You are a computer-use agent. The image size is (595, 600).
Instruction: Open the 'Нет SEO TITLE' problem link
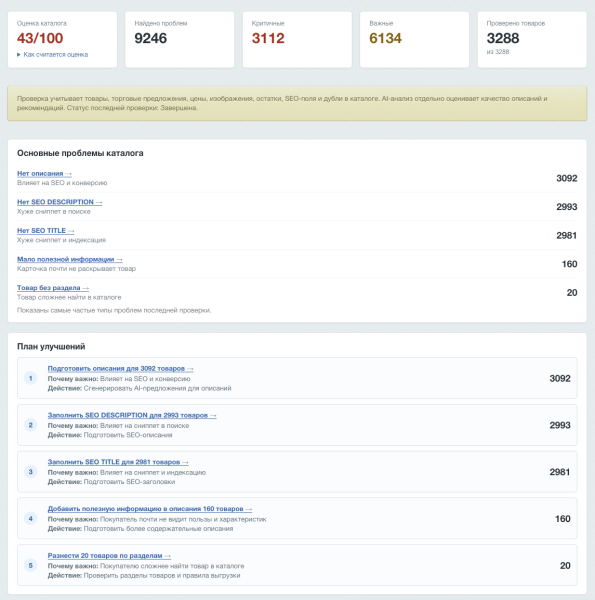point(46,231)
